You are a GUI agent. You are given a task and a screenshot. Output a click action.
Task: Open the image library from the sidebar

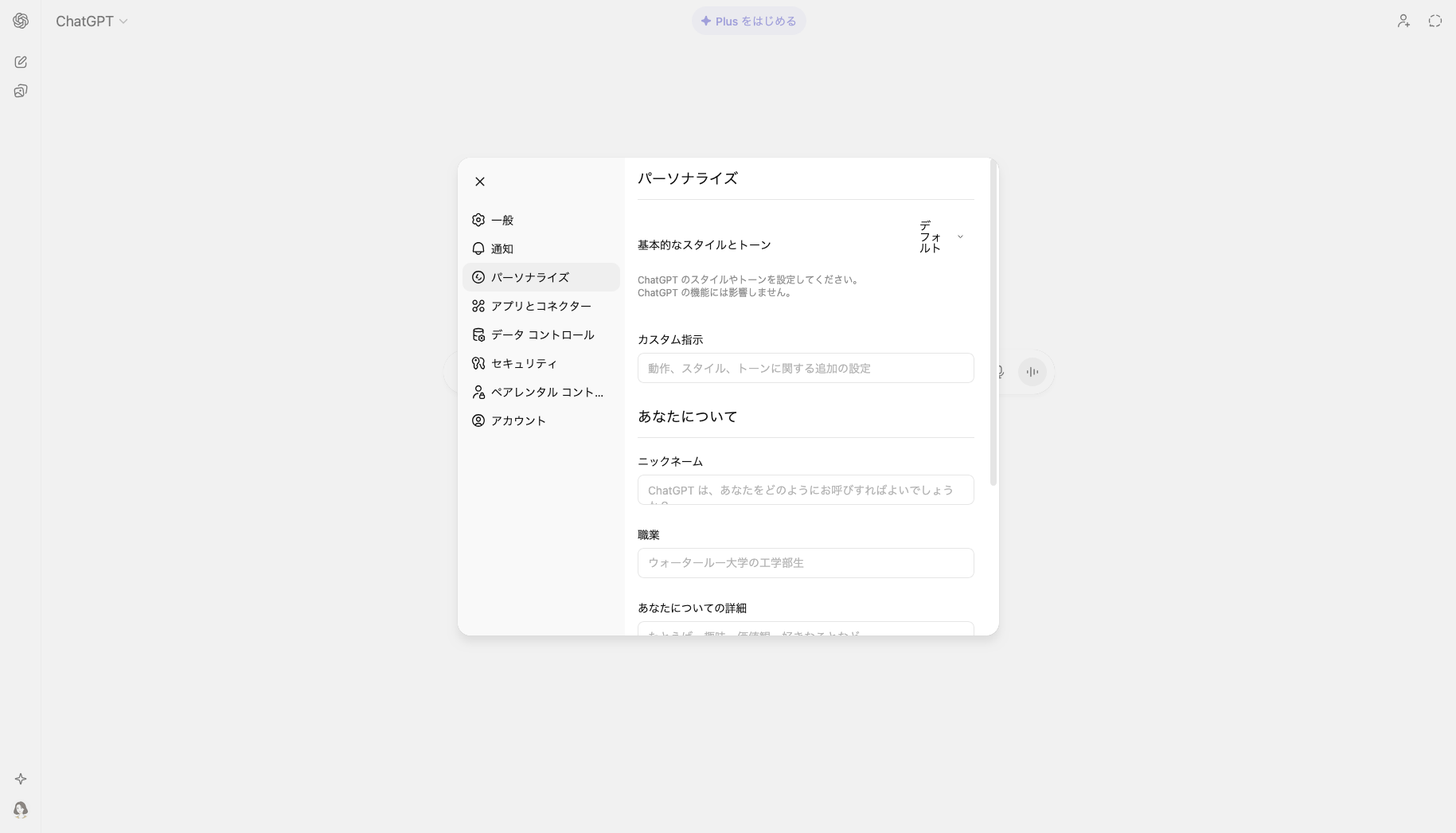tap(21, 91)
